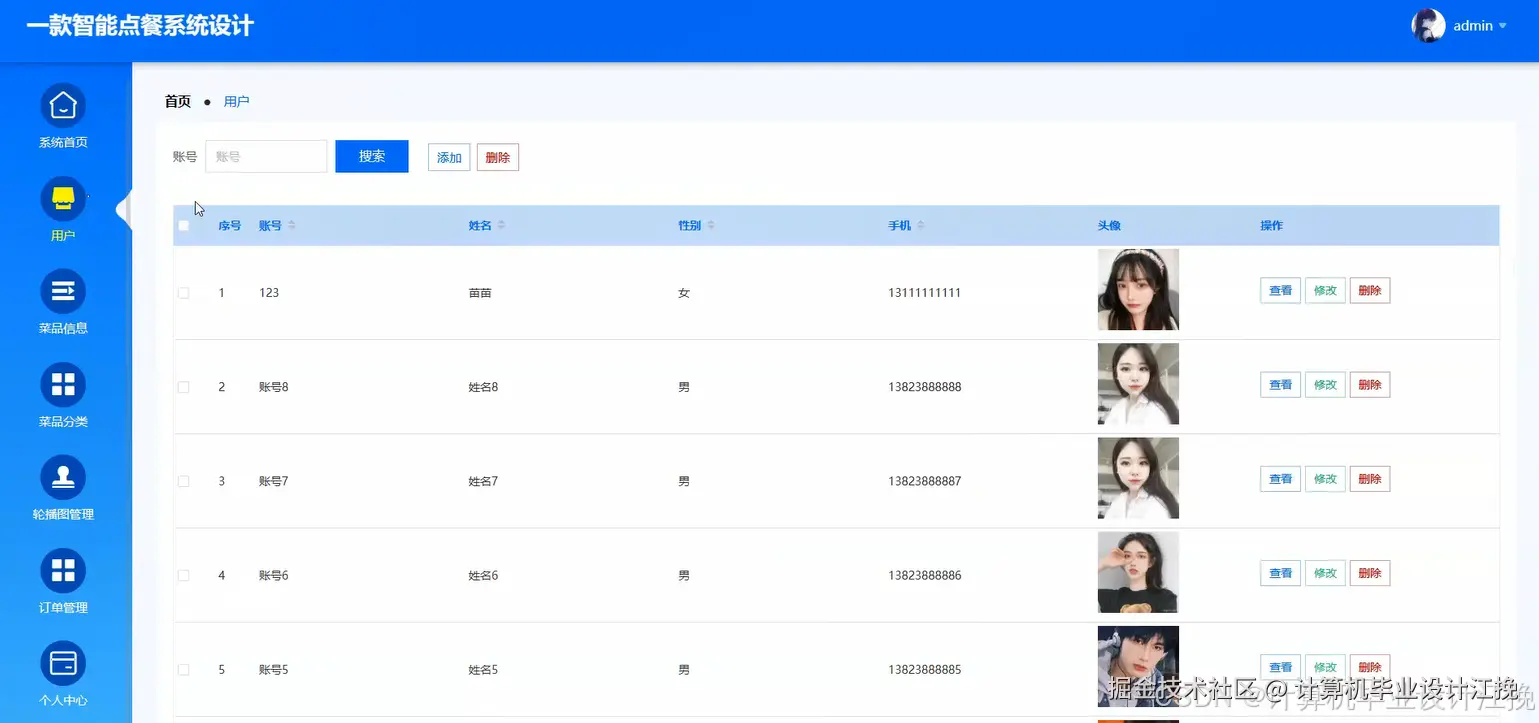Check the checkbox for row 账号6

pos(184,575)
